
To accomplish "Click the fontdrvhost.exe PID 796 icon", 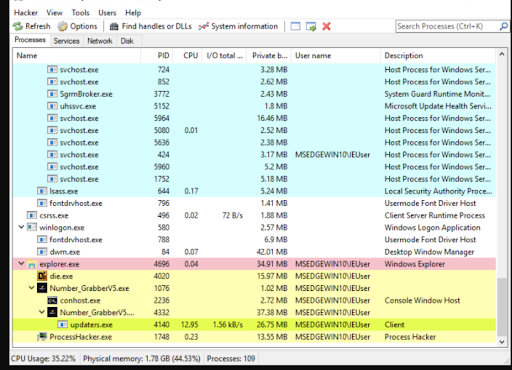I will point(42,203).
